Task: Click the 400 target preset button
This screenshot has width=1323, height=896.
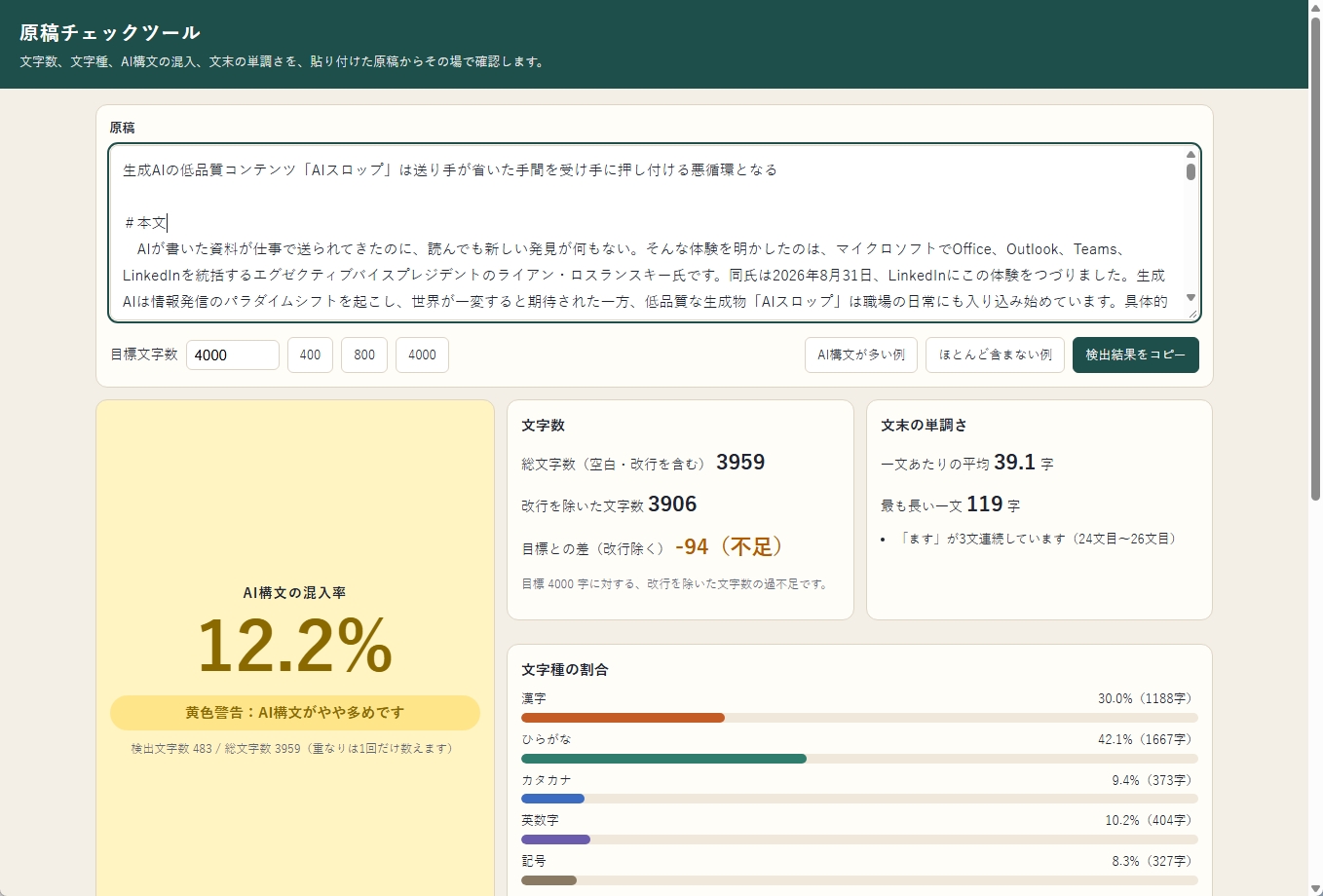Action: pyautogui.click(x=310, y=355)
